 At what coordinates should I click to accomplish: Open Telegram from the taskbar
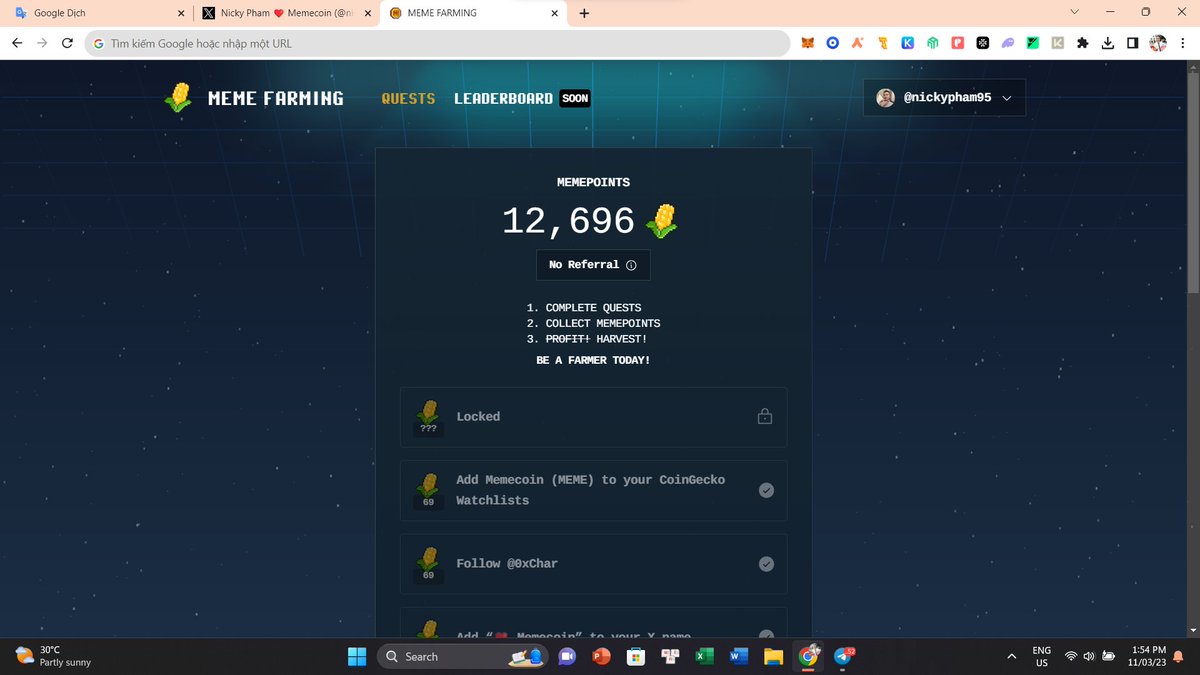844,656
